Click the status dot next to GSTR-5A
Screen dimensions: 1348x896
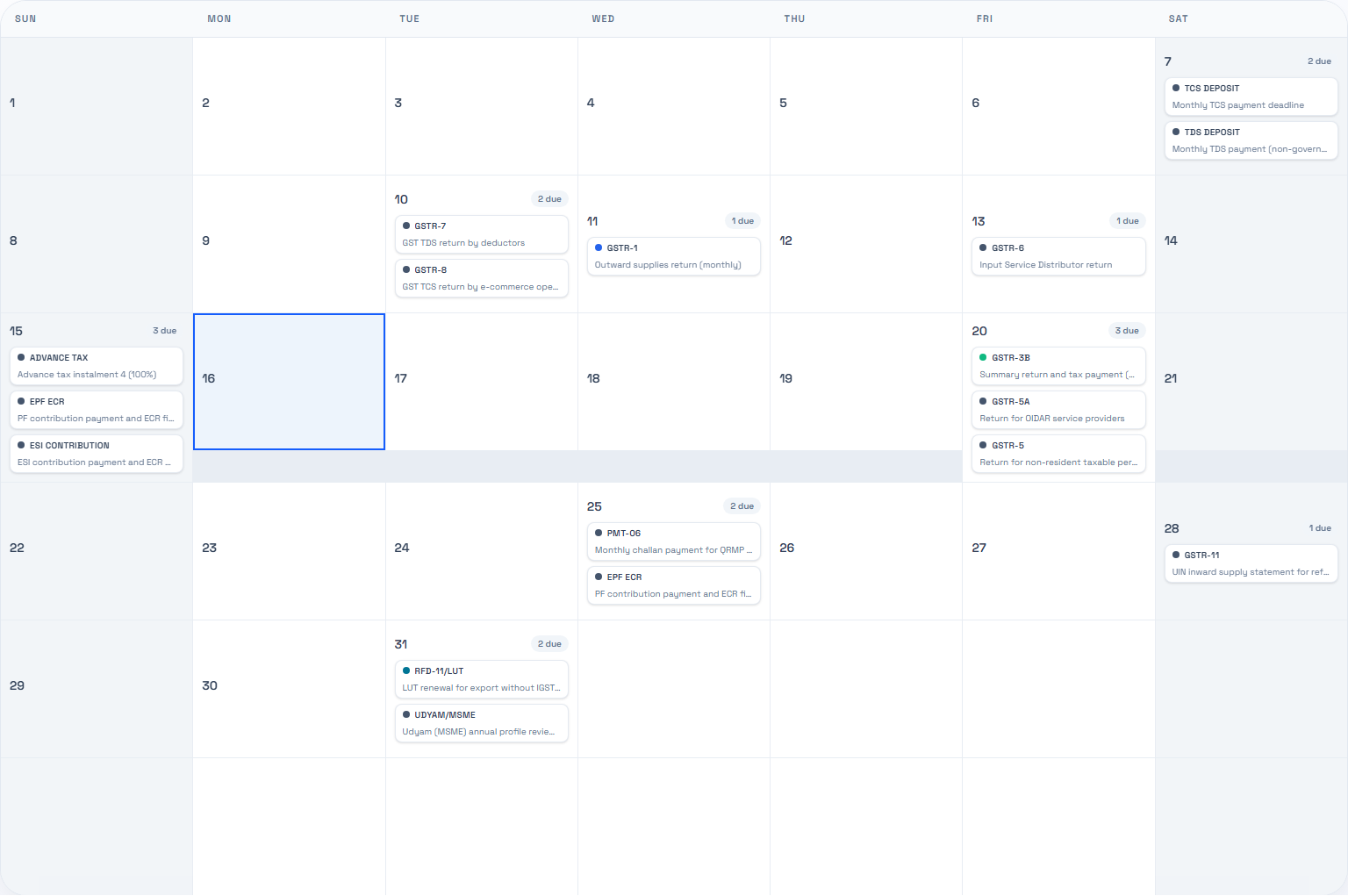coord(984,401)
